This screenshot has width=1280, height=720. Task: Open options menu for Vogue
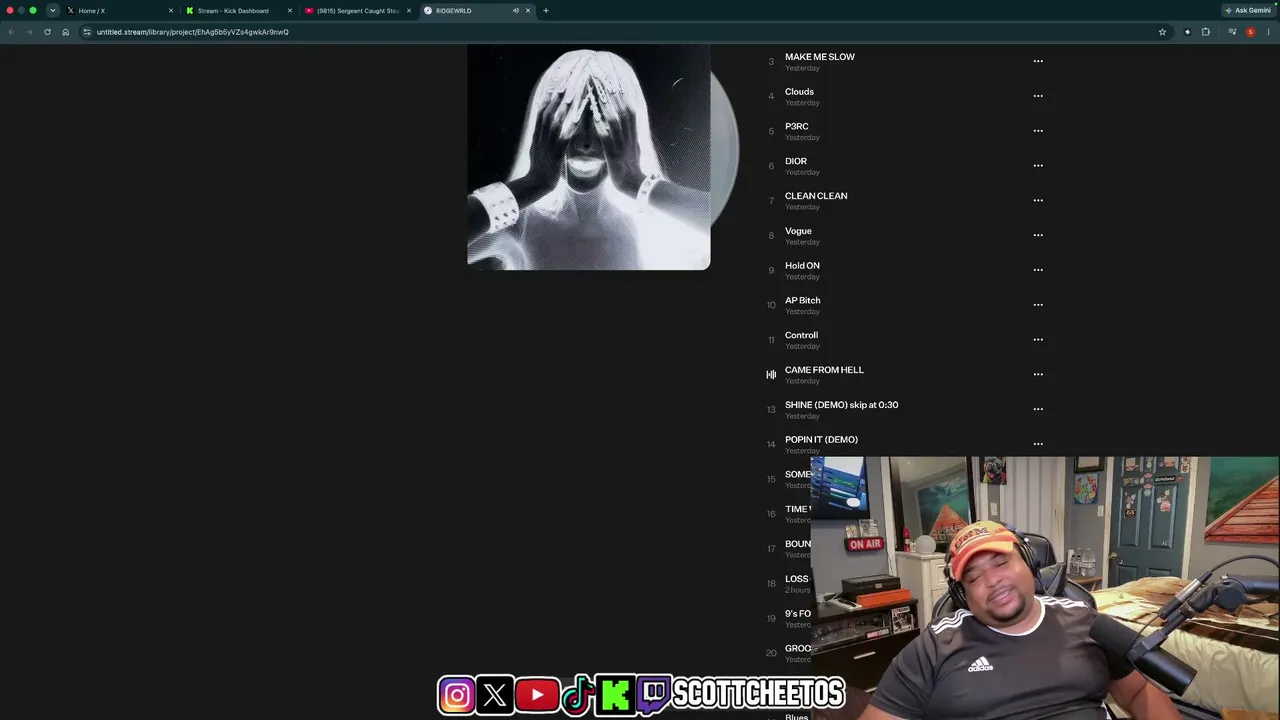click(x=1038, y=235)
